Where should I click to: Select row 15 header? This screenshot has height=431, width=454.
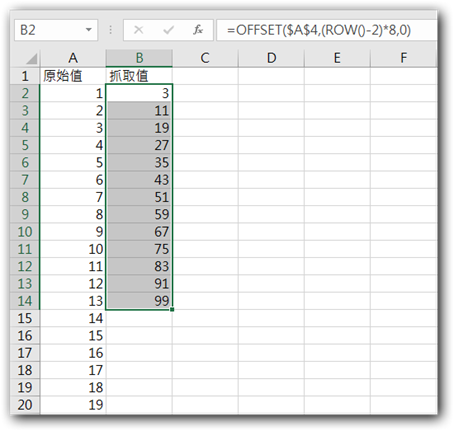click(25, 318)
